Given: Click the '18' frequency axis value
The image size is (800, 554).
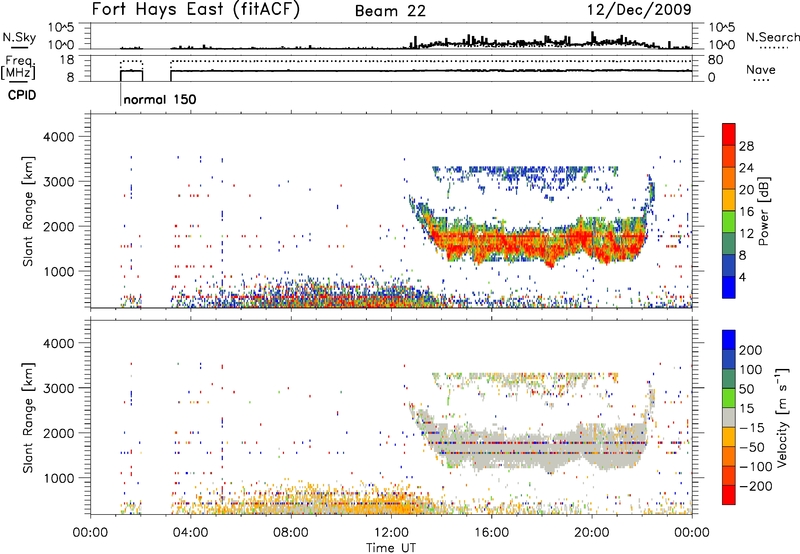Looking at the screenshot, I should click(67, 60).
